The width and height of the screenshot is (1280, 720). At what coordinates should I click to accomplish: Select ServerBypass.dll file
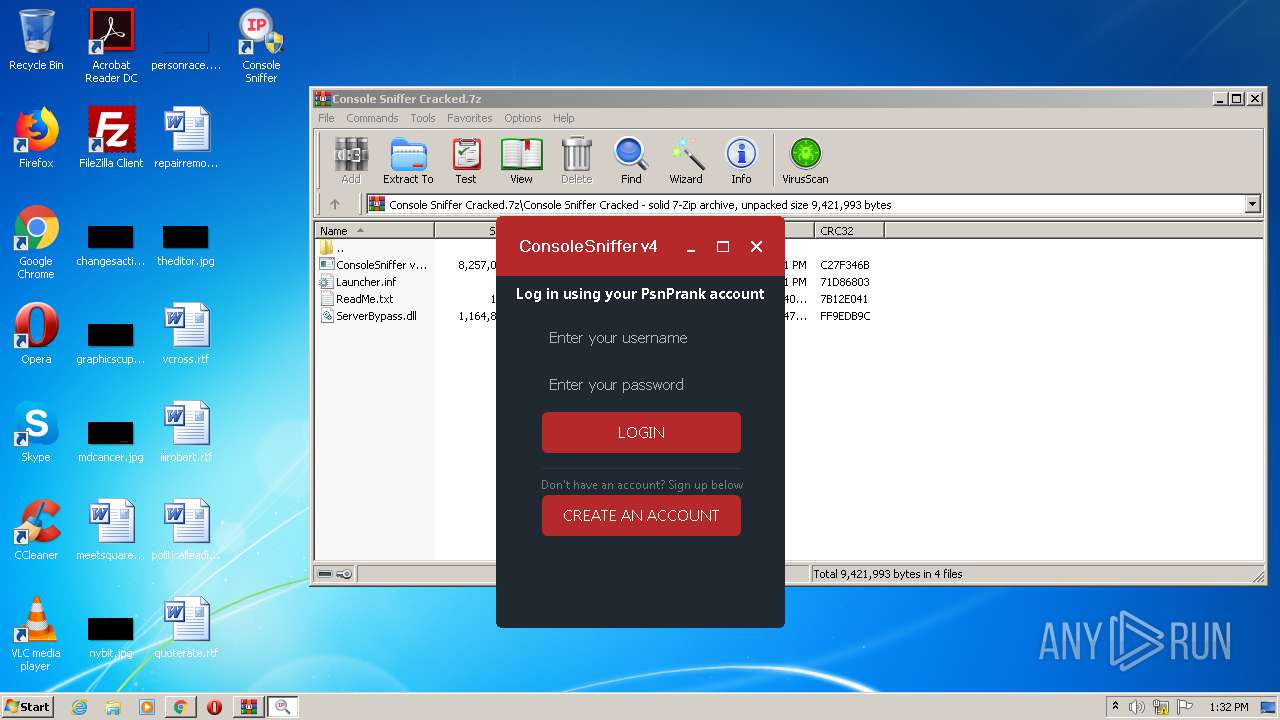(368, 316)
